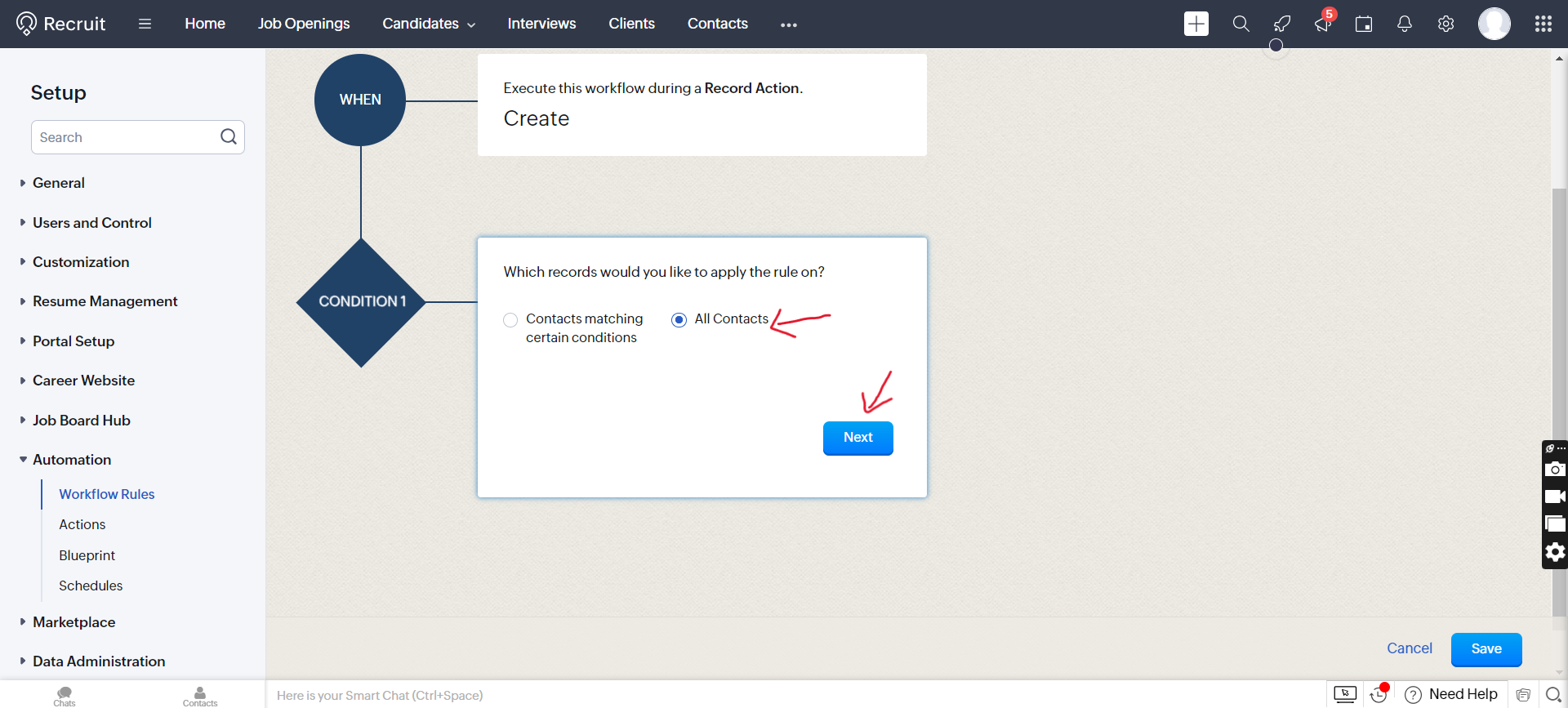Viewport: 1568px width, 708px height.
Task: Open the calendar icon in header
Action: 1364,24
